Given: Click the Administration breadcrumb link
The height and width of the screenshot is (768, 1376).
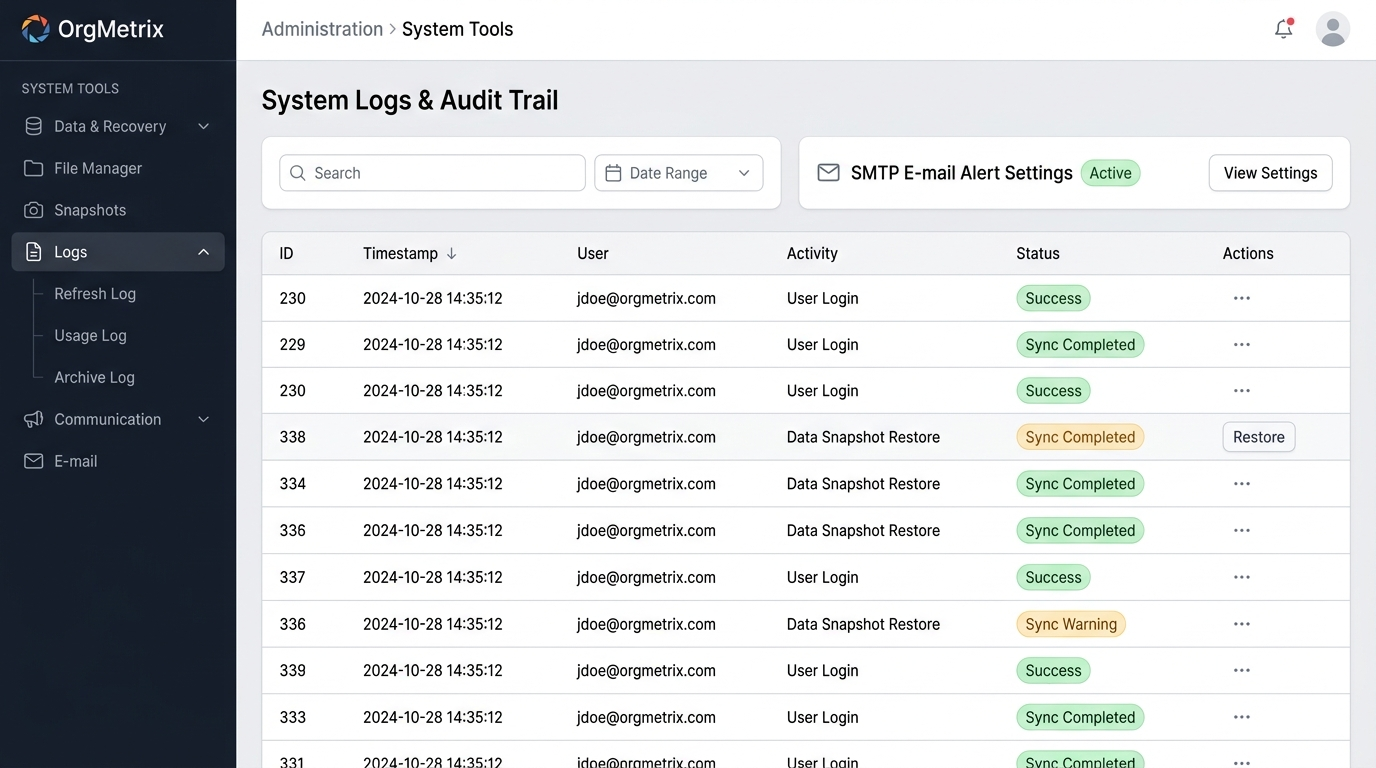Looking at the screenshot, I should (x=322, y=29).
